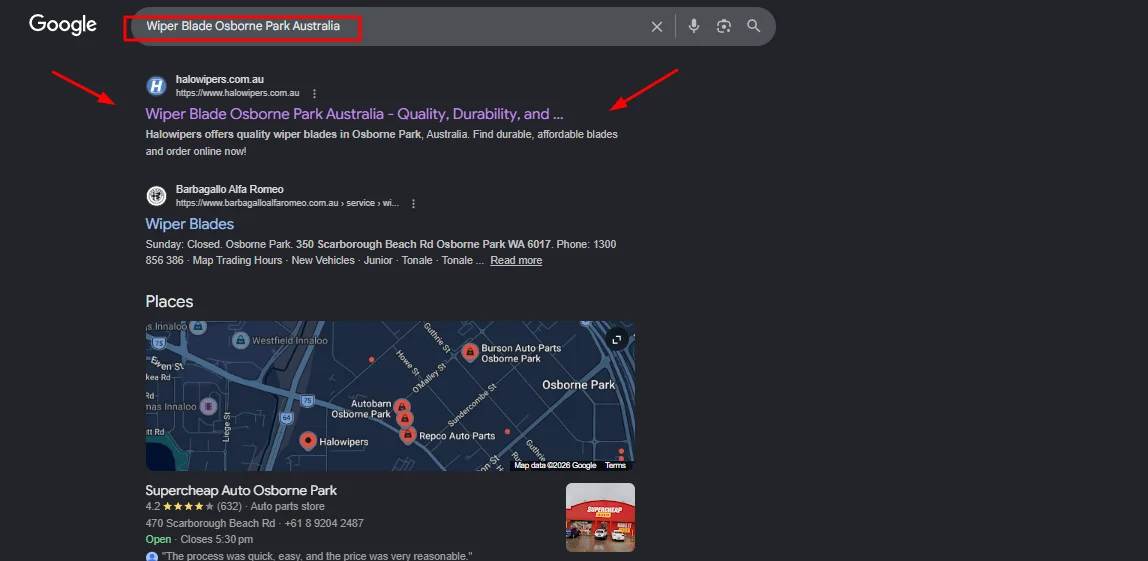Image resolution: width=1148 pixels, height=561 pixels.
Task: Click the Terms link on the map
Action: click(x=615, y=465)
